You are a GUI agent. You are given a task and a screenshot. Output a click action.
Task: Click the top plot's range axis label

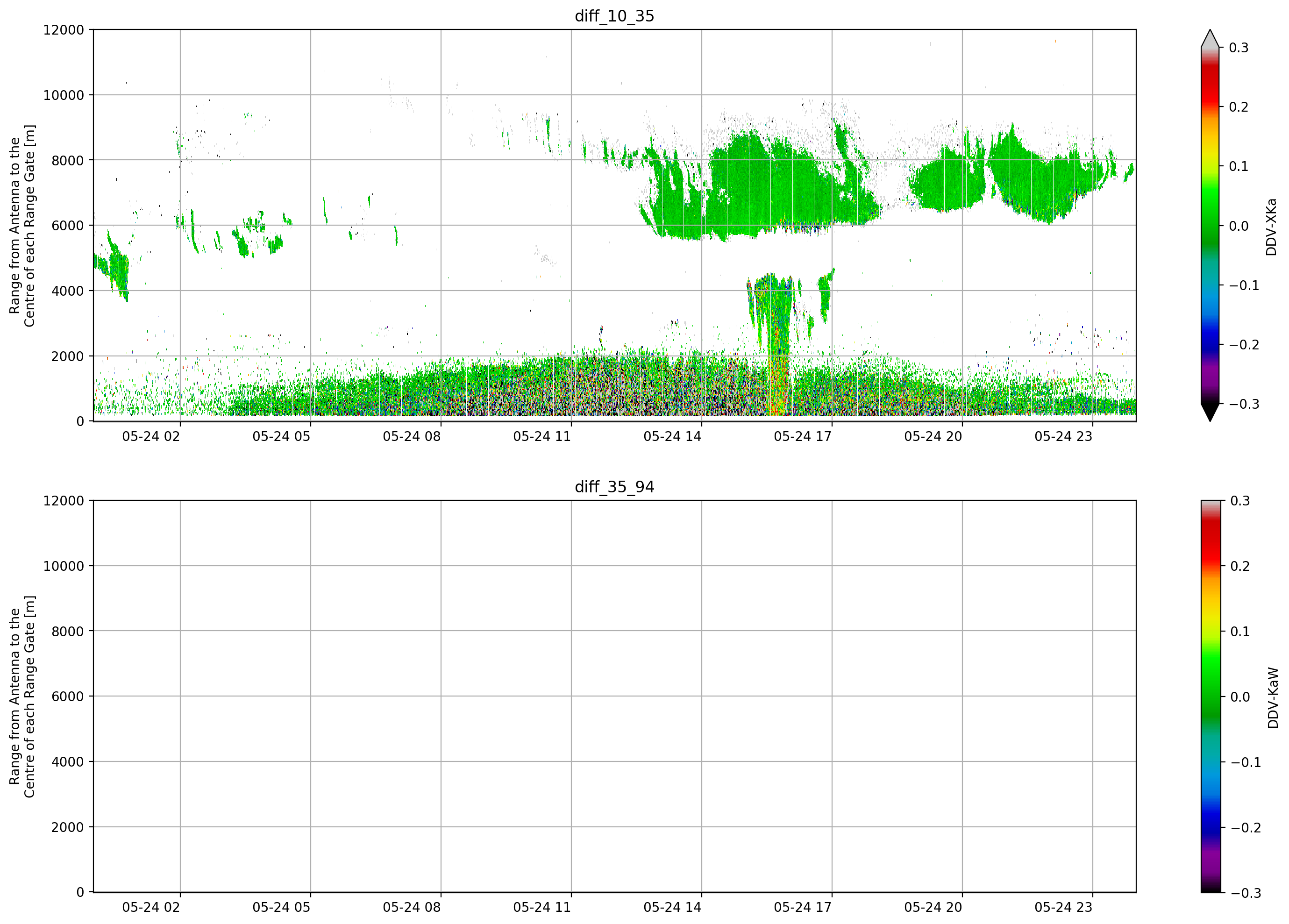coord(22,226)
